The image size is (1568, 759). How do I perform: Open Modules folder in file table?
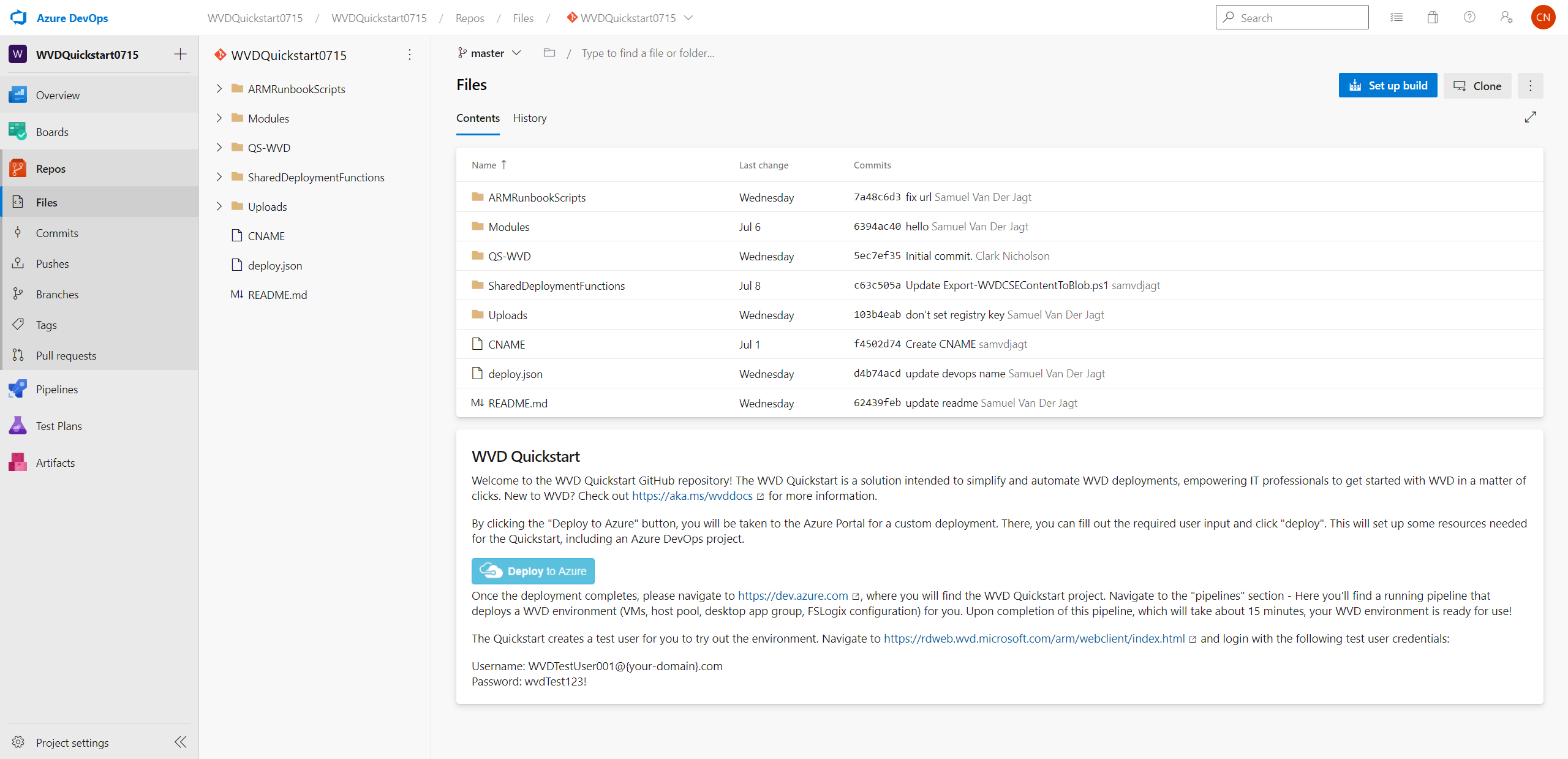point(509,227)
